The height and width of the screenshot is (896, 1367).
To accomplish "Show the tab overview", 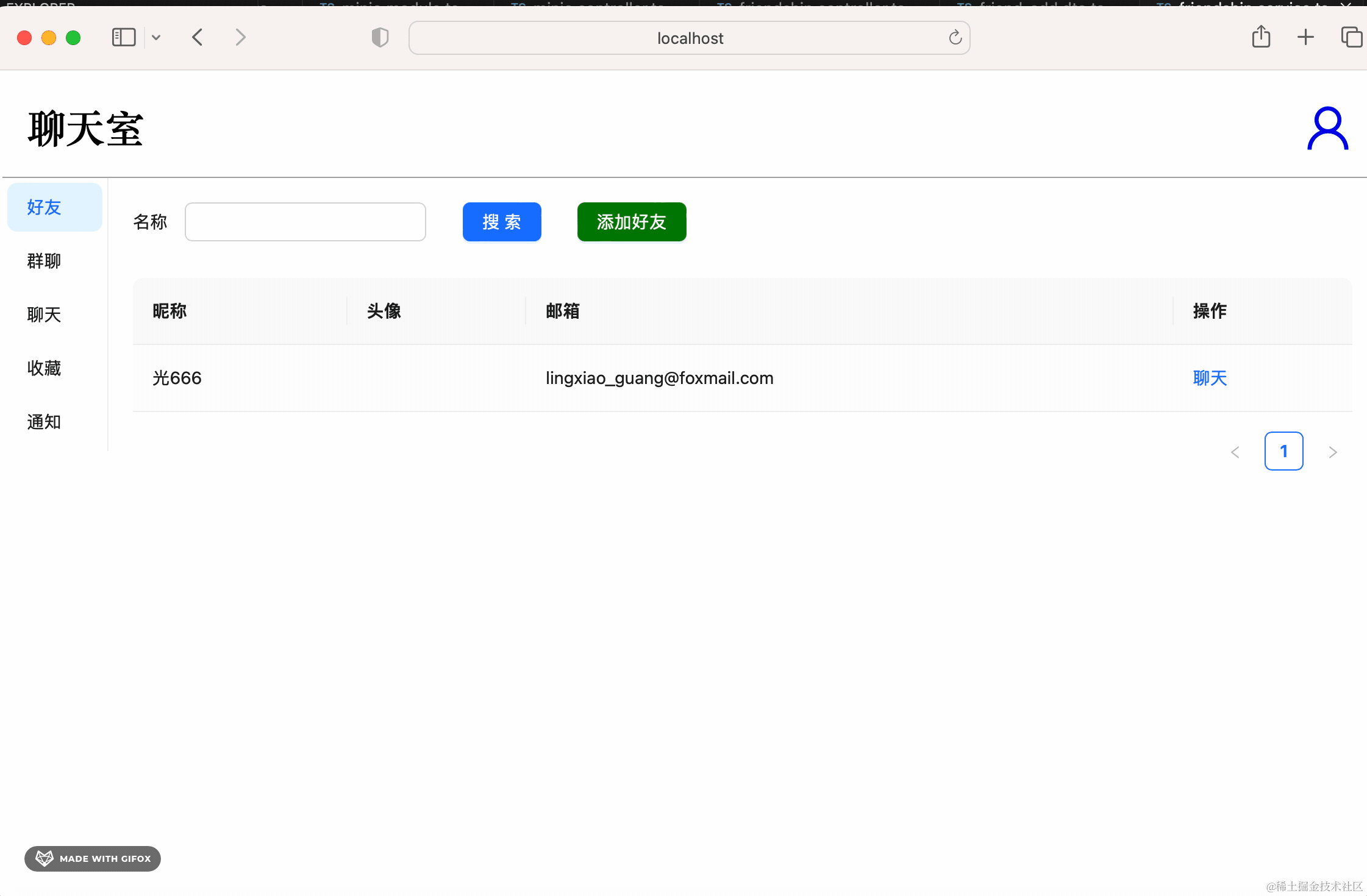I will (x=1351, y=38).
